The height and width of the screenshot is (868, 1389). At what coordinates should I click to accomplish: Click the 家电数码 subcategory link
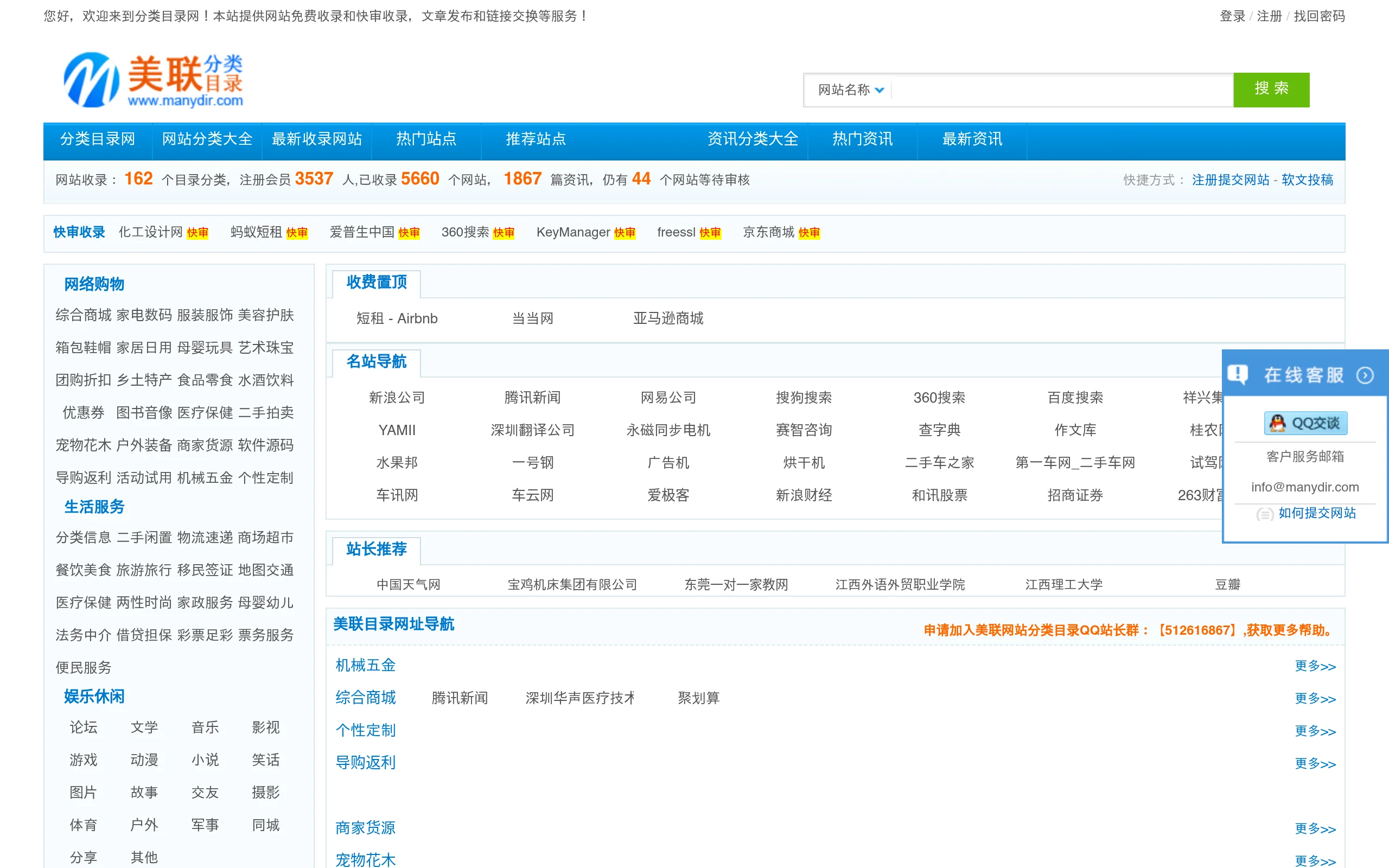tap(144, 315)
